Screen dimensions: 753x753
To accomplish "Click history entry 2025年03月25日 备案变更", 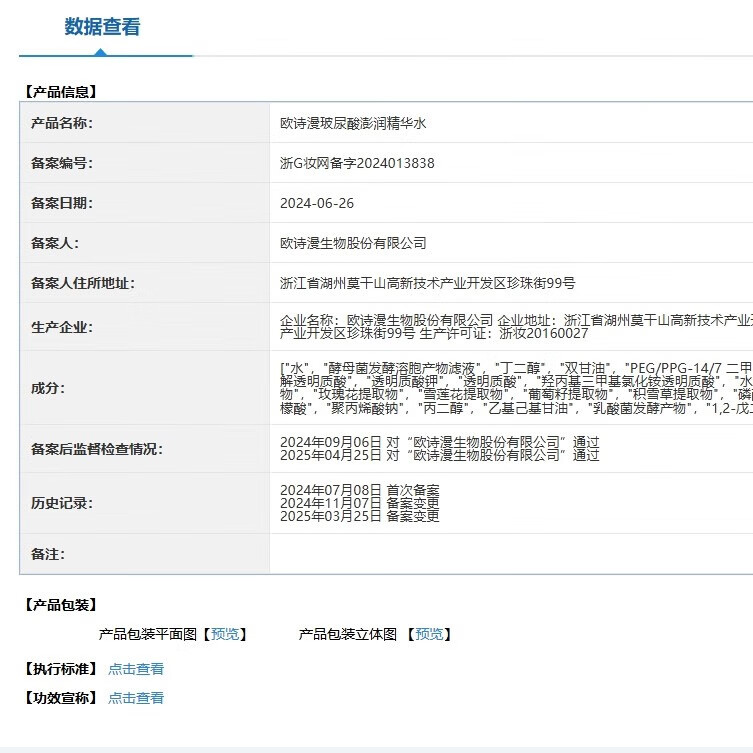I will point(360,516).
